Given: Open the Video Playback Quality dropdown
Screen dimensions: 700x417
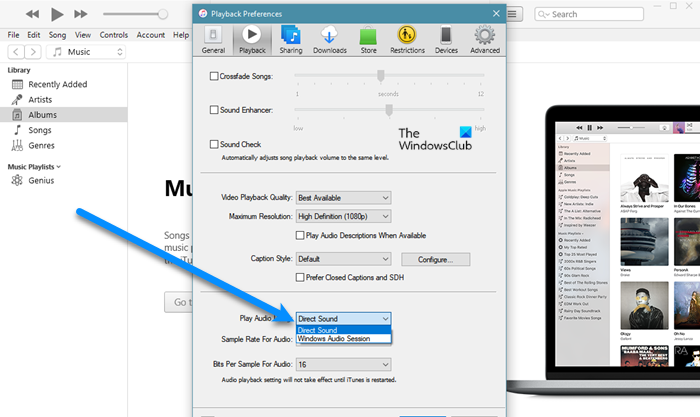Looking at the screenshot, I should click(343, 198).
